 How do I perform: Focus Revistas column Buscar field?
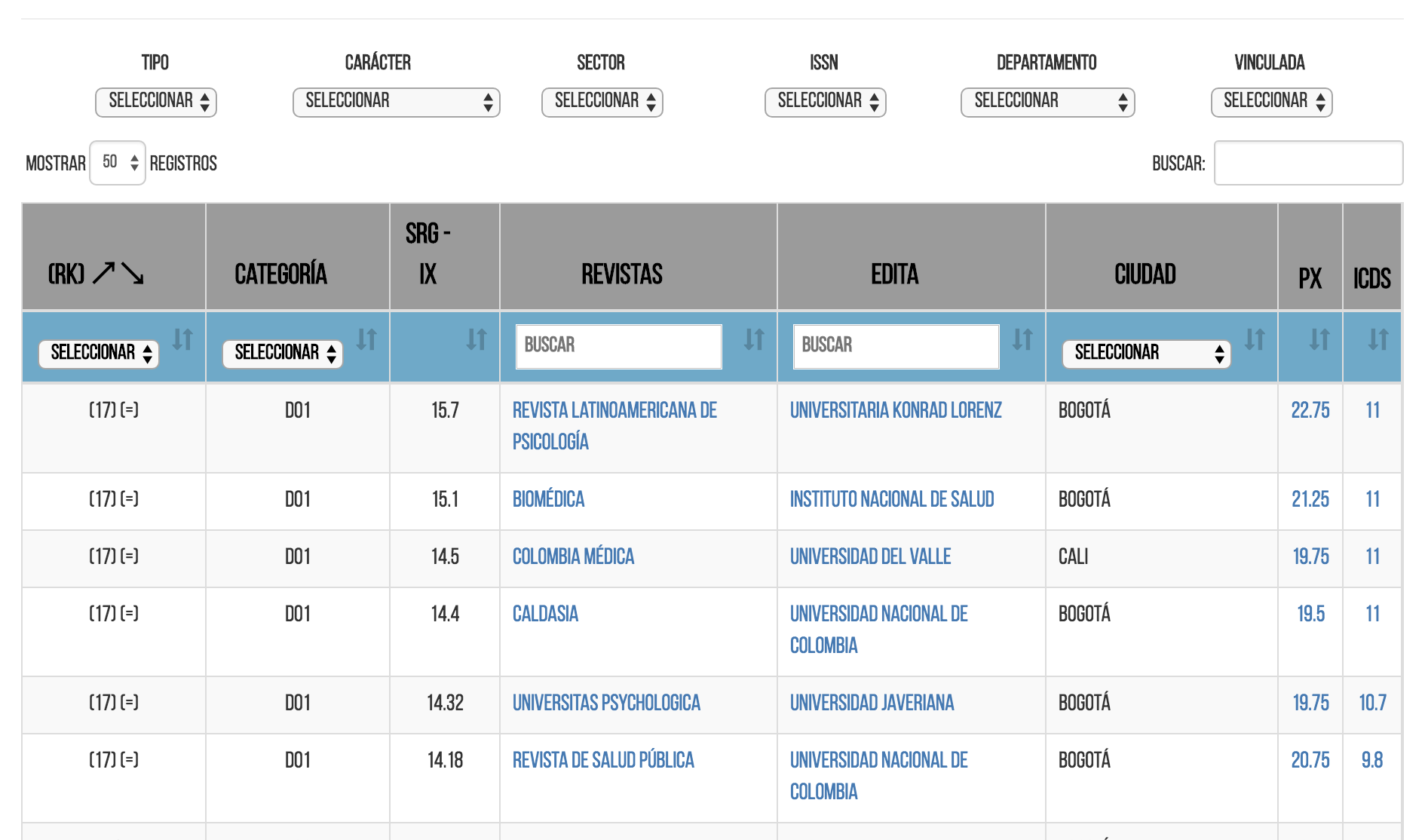tap(619, 347)
